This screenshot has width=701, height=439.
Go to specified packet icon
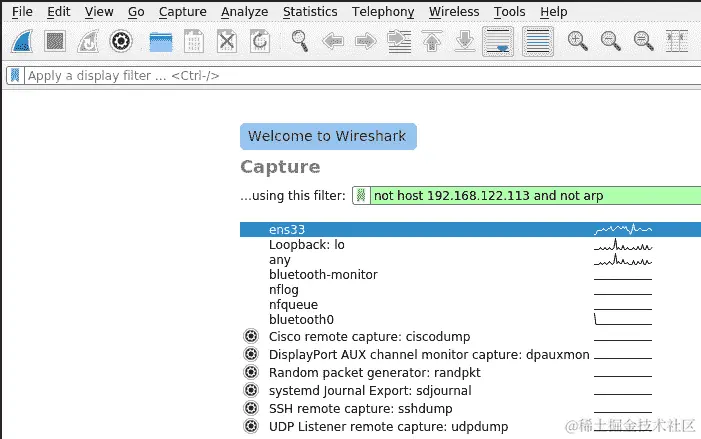399,42
